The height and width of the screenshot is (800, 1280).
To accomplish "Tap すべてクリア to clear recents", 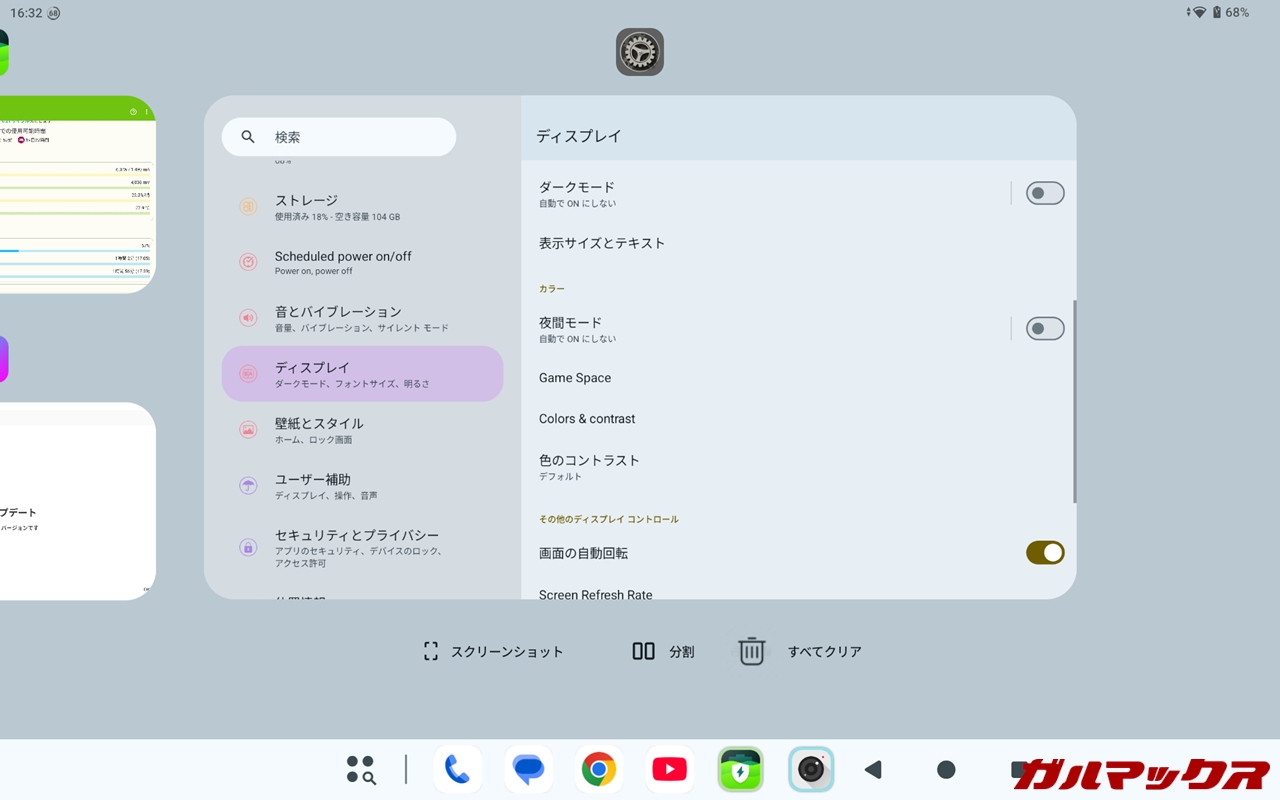I will [800, 652].
